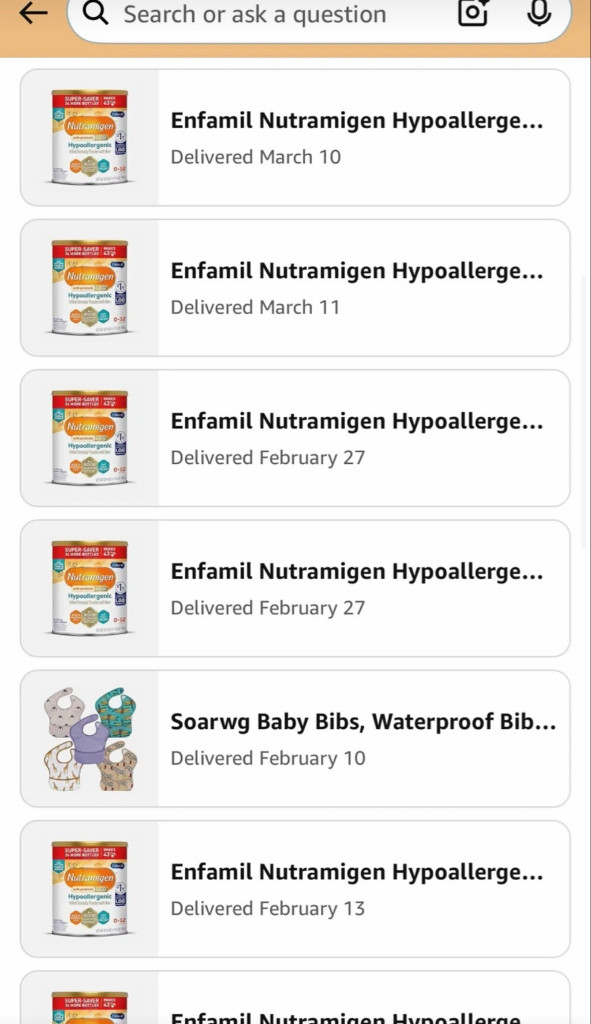Tap the microphone to search by voice
The height and width of the screenshot is (1024, 591).
[x=539, y=15]
